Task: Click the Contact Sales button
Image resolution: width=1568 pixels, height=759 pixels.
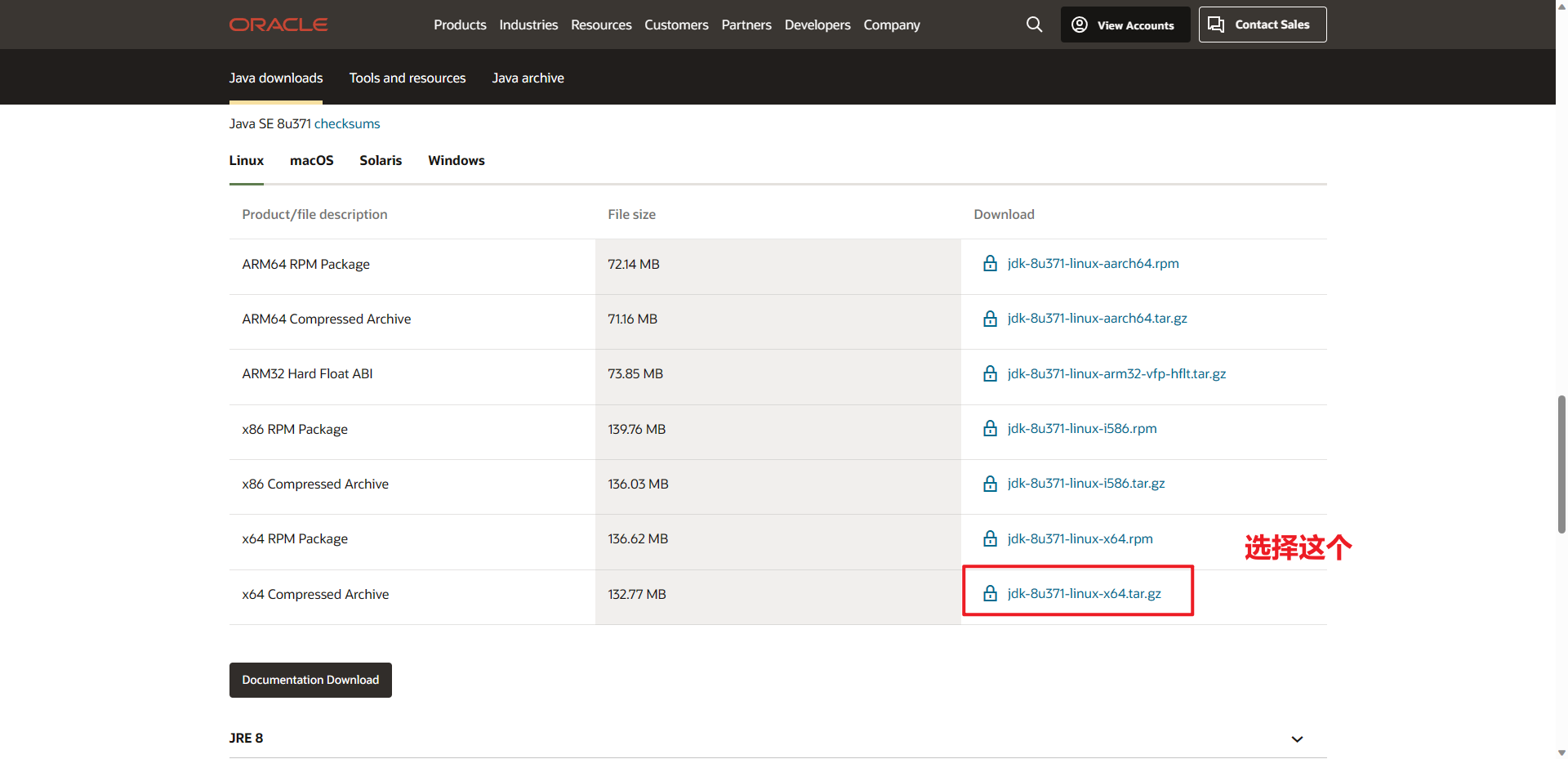Action: (x=1263, y=25)
